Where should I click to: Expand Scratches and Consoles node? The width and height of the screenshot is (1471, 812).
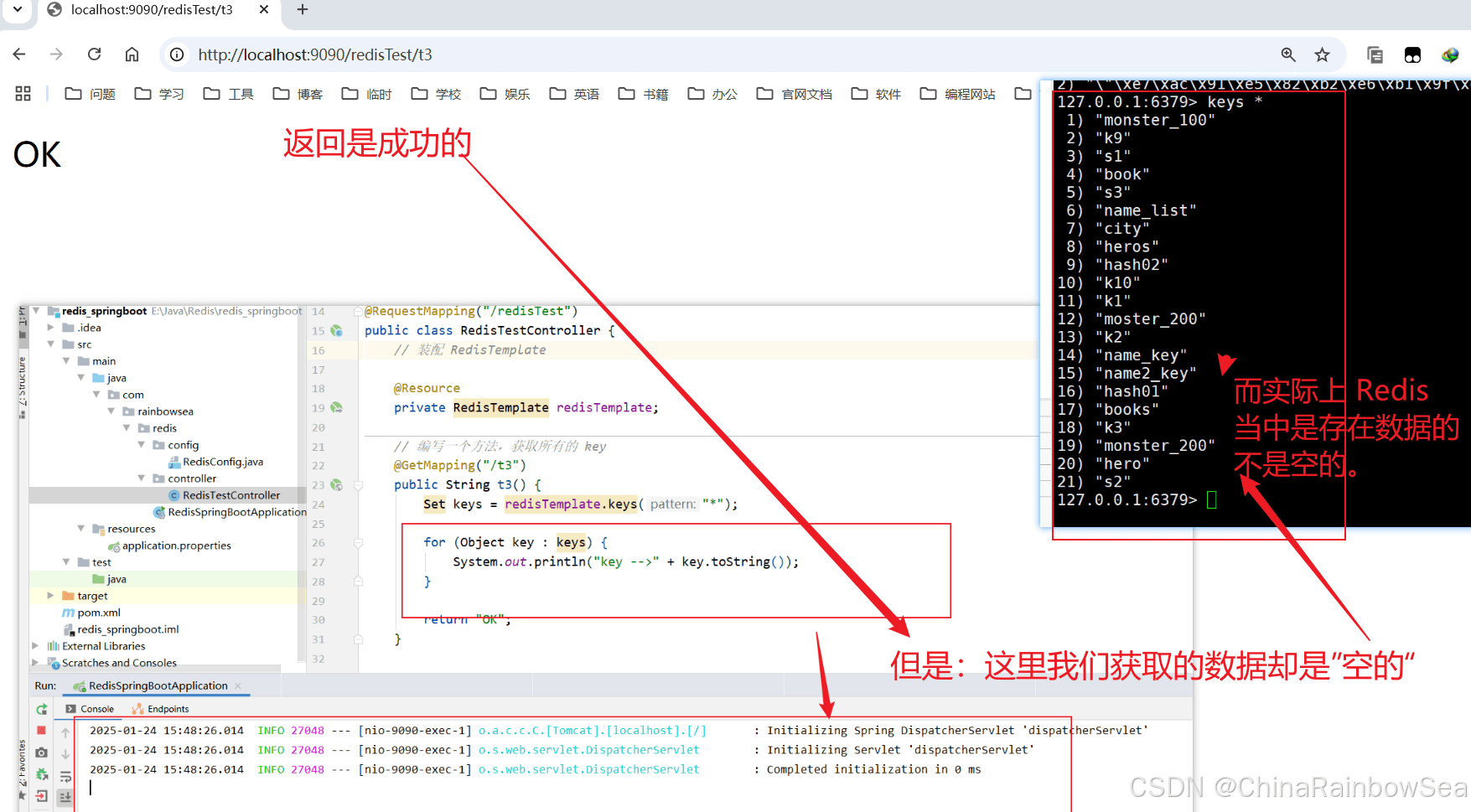click(x=36, y=663)
